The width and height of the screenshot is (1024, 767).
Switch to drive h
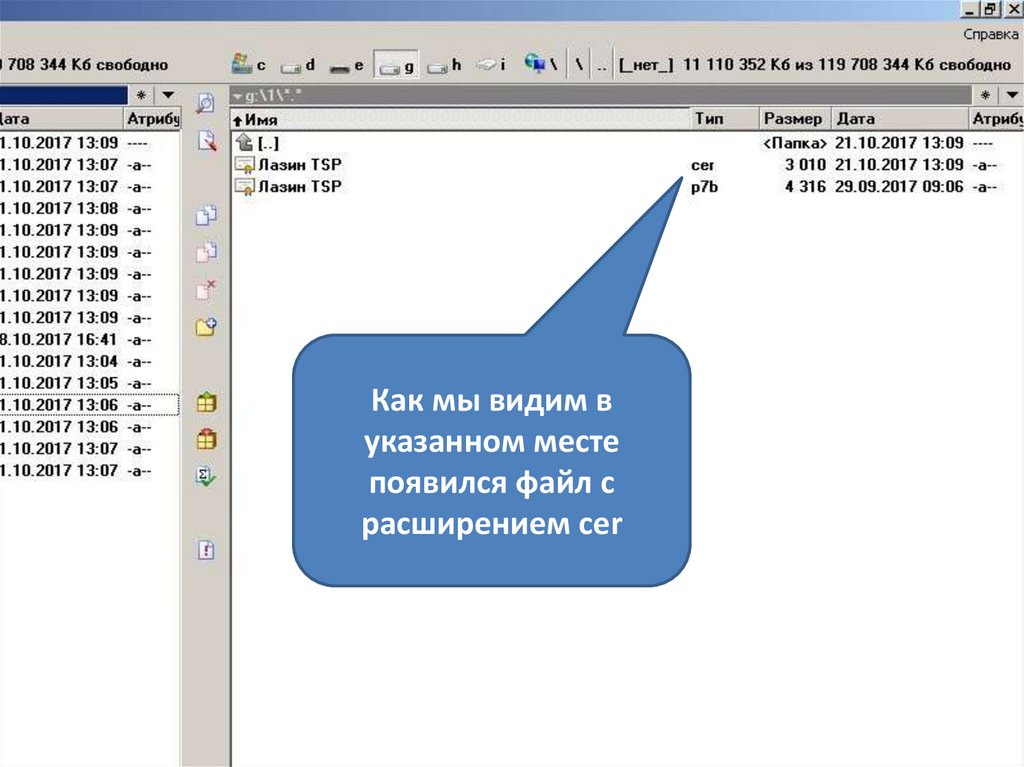pyautogui.click(x=444, y=65)
